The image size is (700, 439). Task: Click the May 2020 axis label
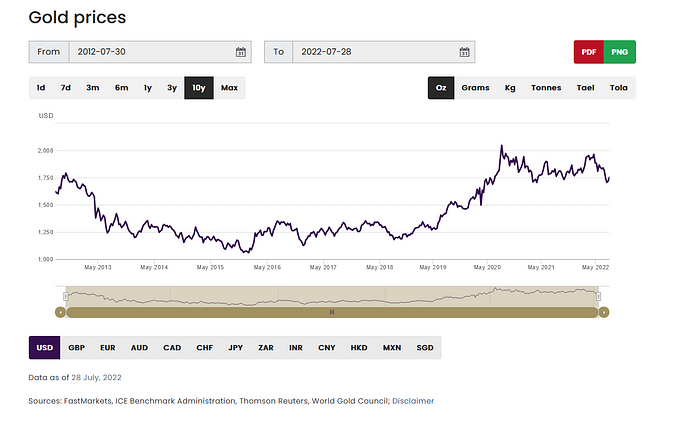click(x=487, y=267)
